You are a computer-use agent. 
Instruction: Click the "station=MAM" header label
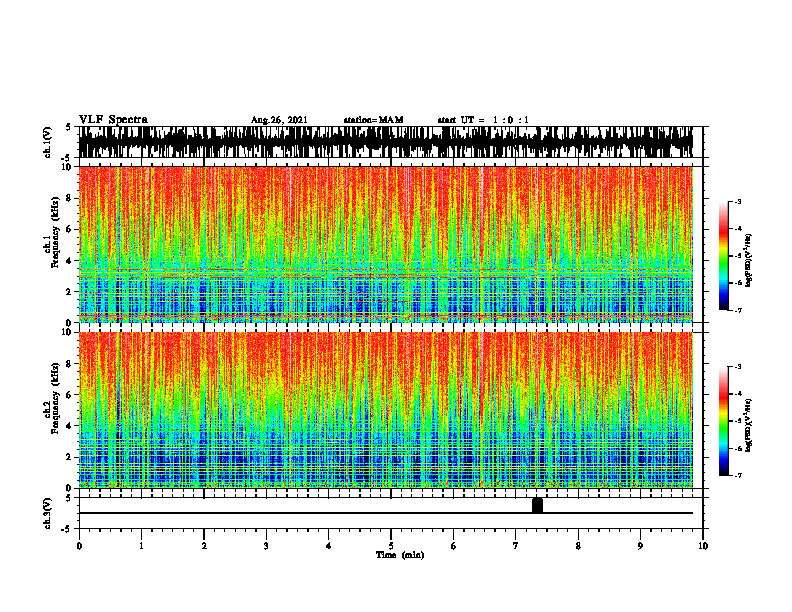pyautogui.click(x=374, y=120)
